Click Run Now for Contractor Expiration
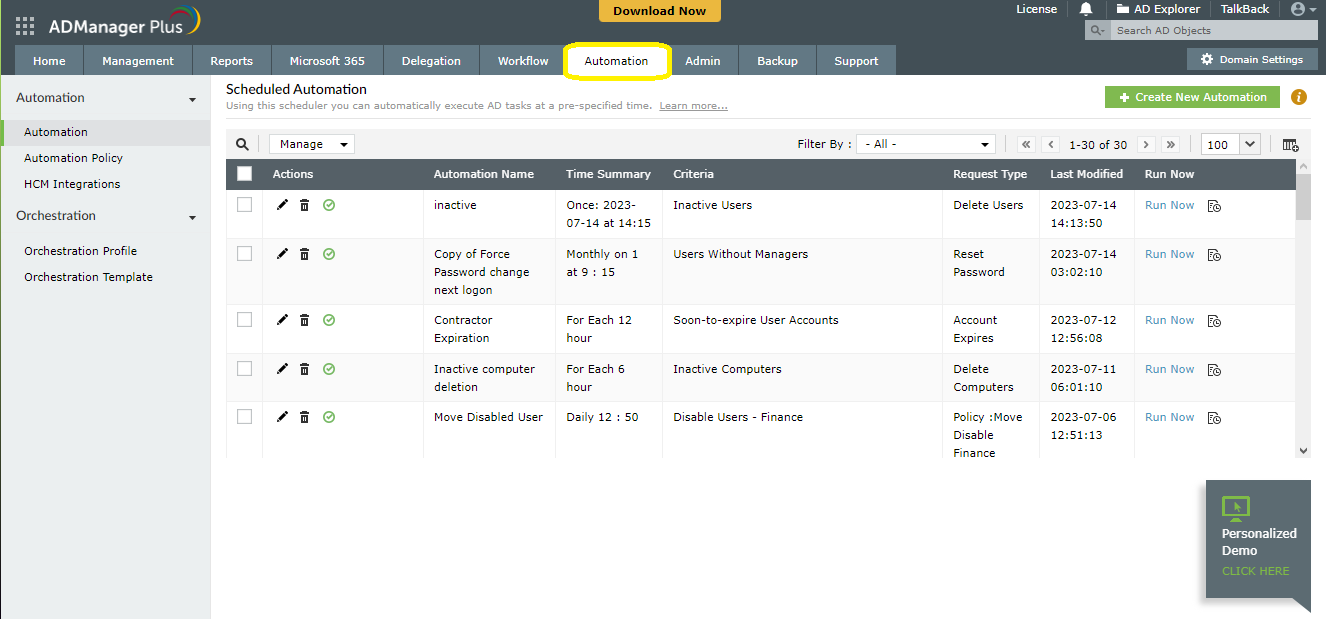The height and width of the screenshot is (619, 1326). 1169,320
